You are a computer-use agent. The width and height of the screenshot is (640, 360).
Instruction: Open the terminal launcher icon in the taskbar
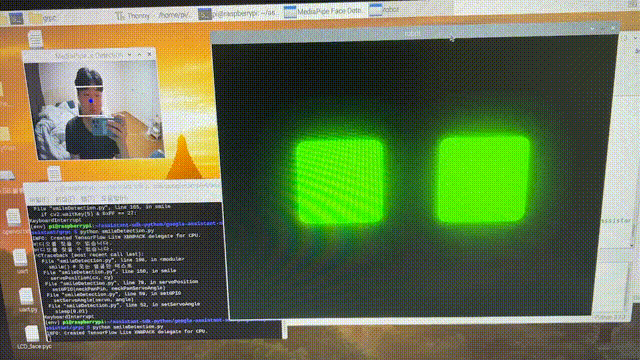16,19
